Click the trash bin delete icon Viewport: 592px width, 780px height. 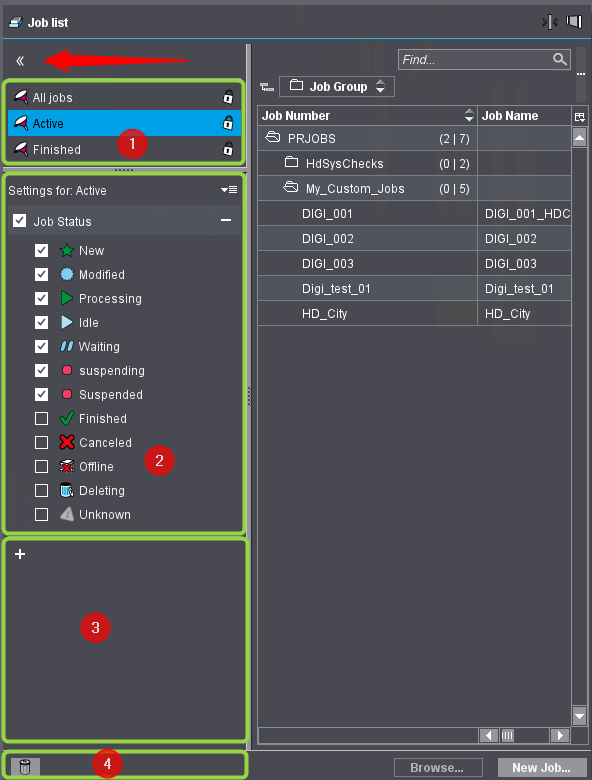click(x=25, y=767)
